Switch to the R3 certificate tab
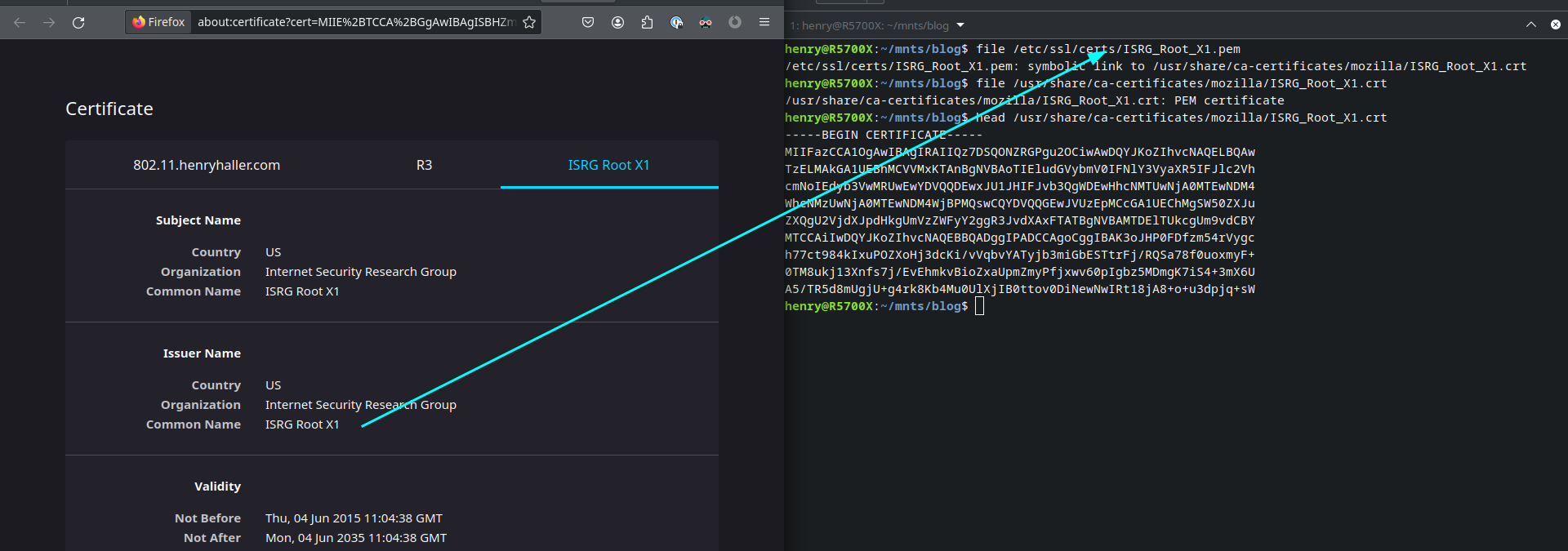The height and width of the screenshot is (551, 1568). pos(424,165)
